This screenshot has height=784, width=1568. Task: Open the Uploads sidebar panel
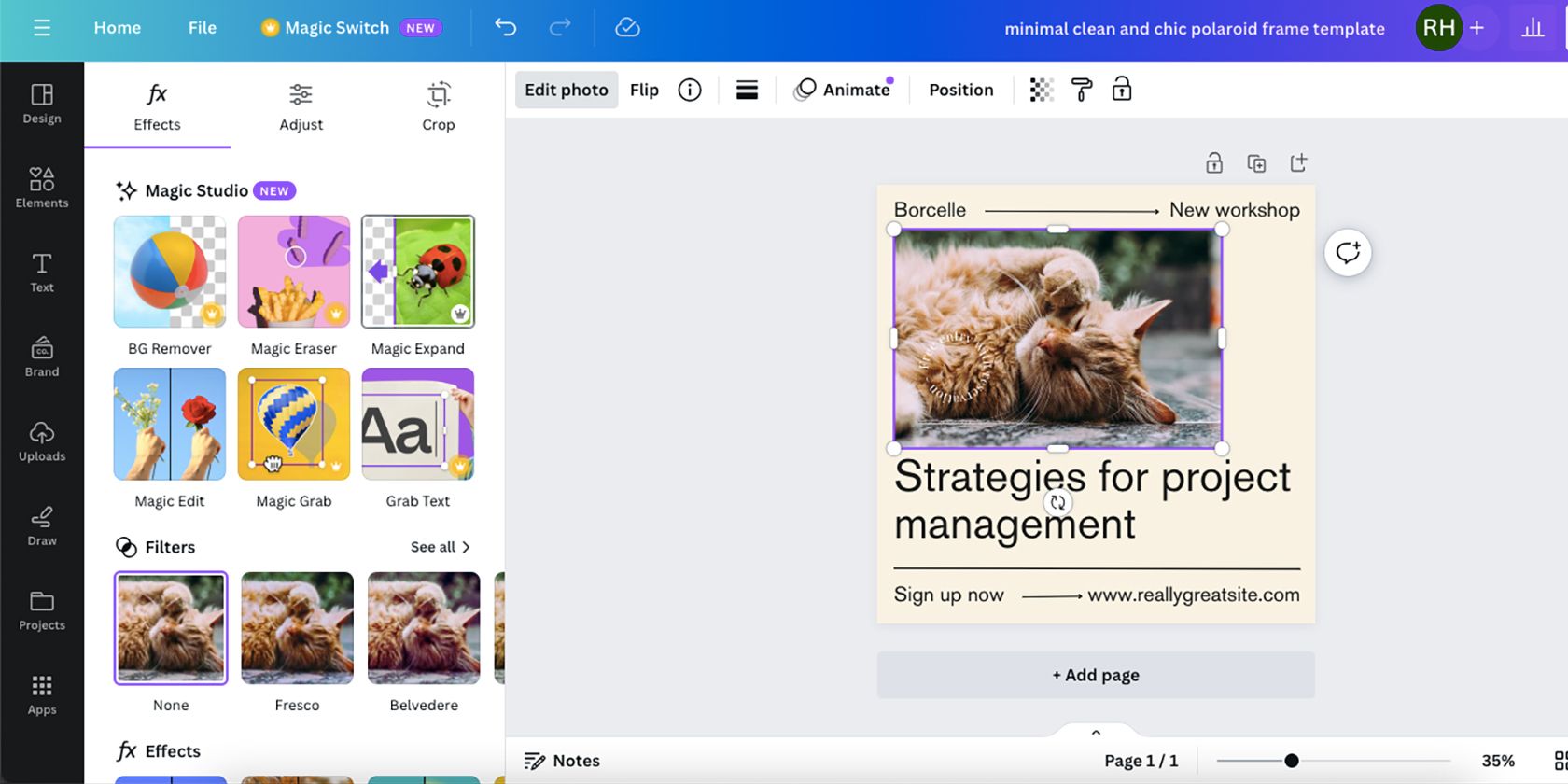pyautogui.click(x=42, y=441)
